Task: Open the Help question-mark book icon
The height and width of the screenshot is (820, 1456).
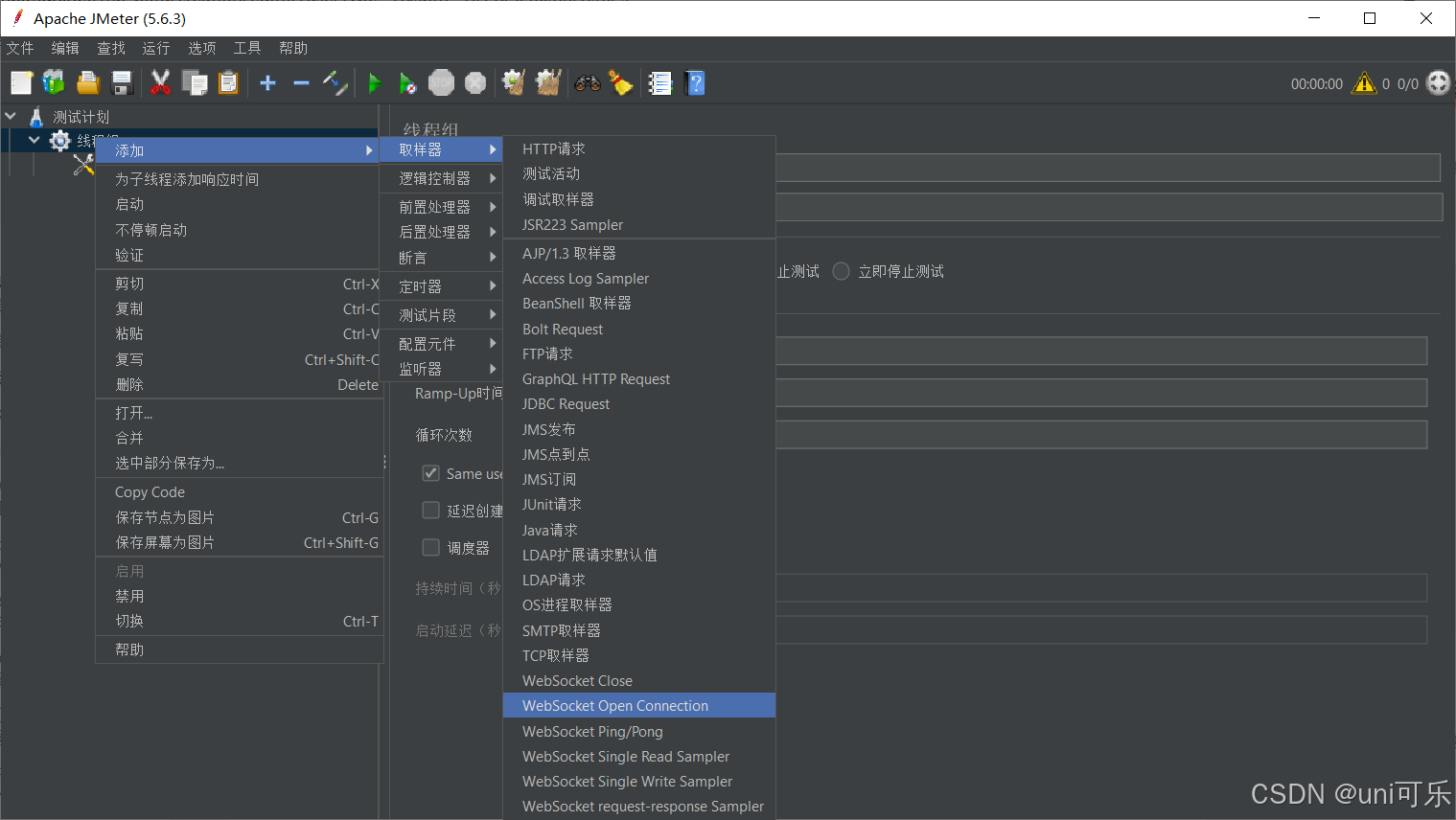Action: pyautogui.click(x=696, y=83)
